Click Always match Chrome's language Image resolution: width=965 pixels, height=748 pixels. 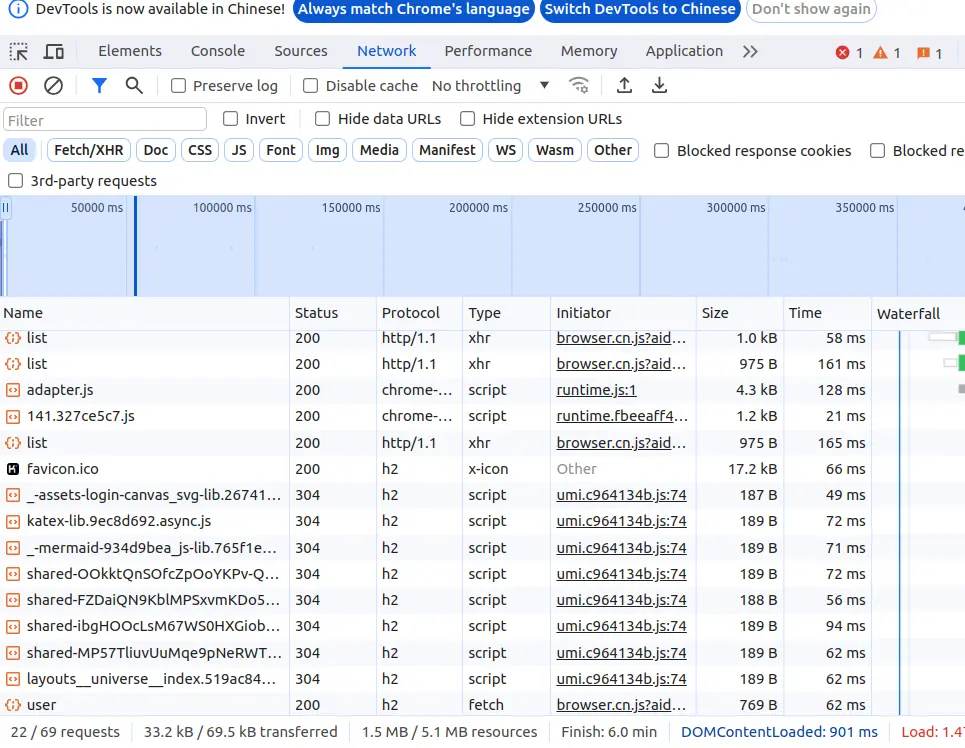[414, 9]
